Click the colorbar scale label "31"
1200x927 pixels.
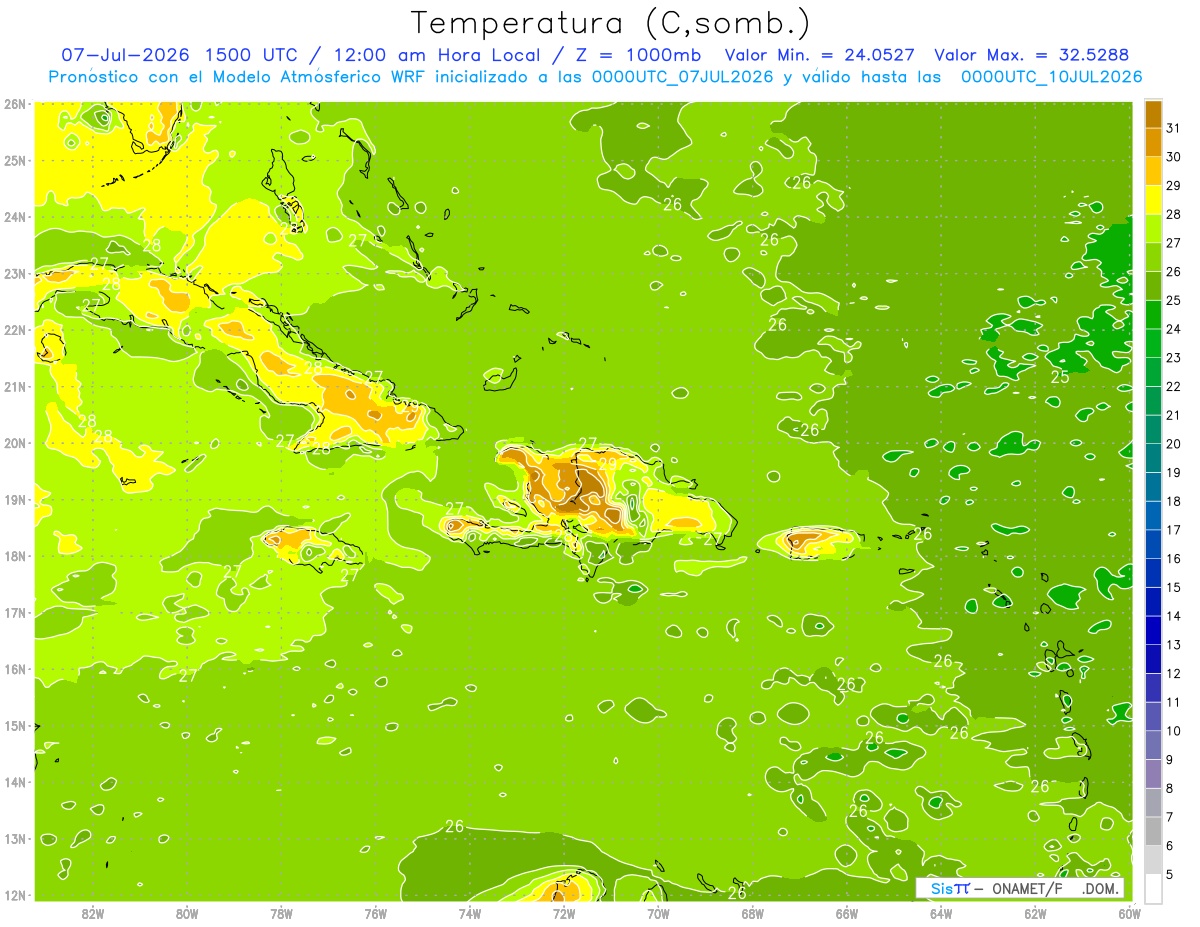(1173, 128)
